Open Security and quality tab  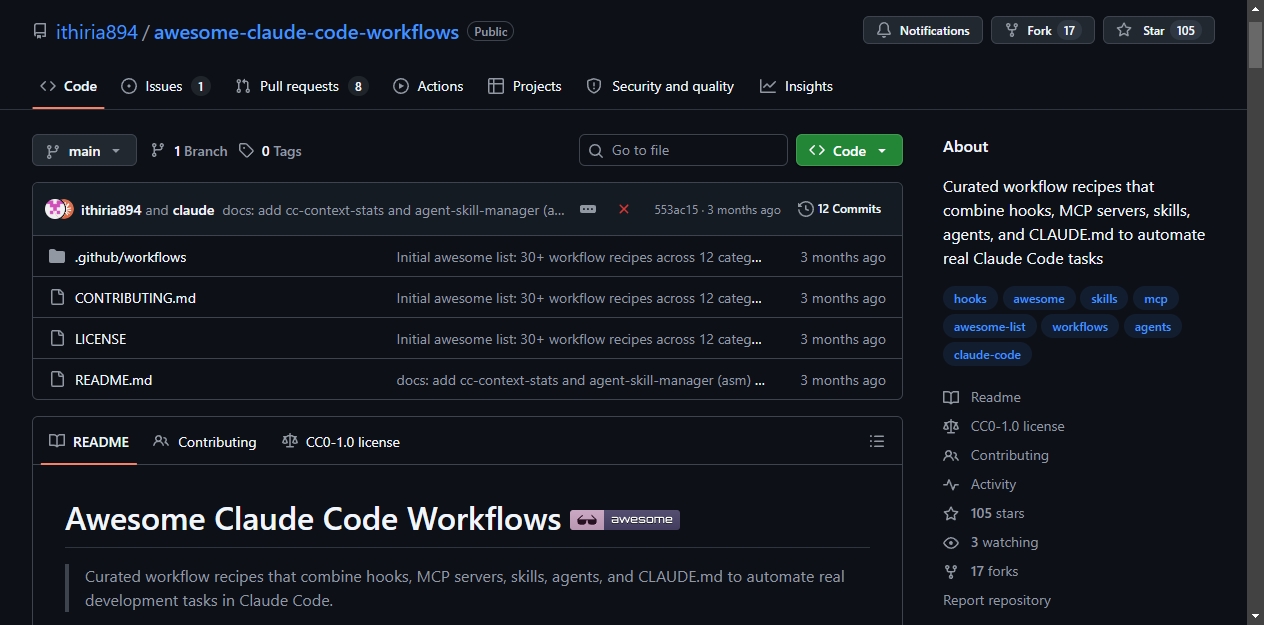click(660, 86)
